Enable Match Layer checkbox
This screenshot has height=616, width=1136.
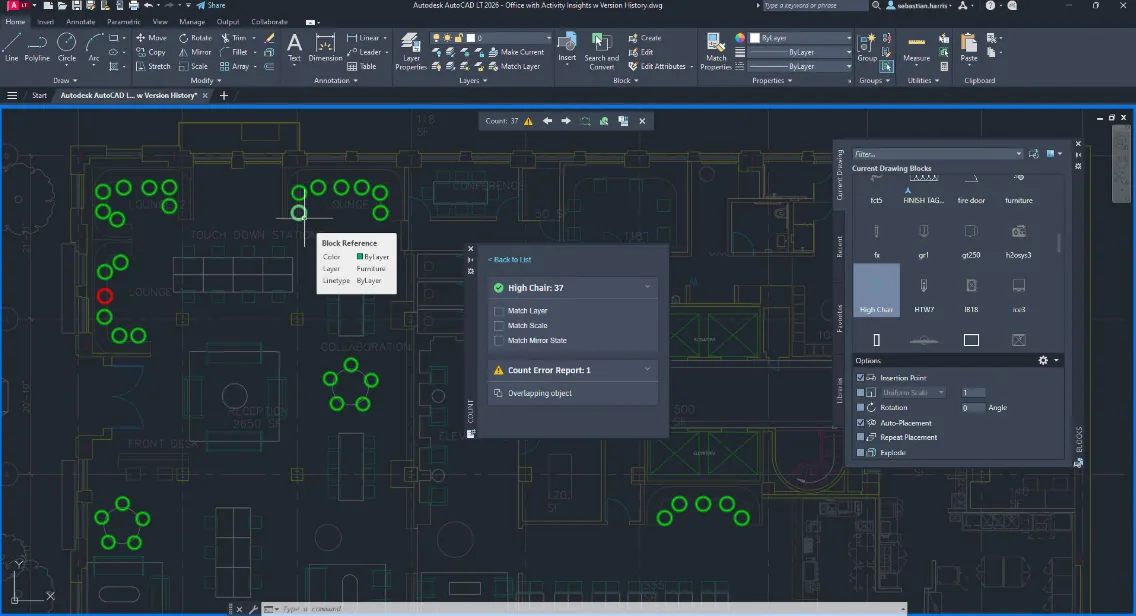pos(498,311)
